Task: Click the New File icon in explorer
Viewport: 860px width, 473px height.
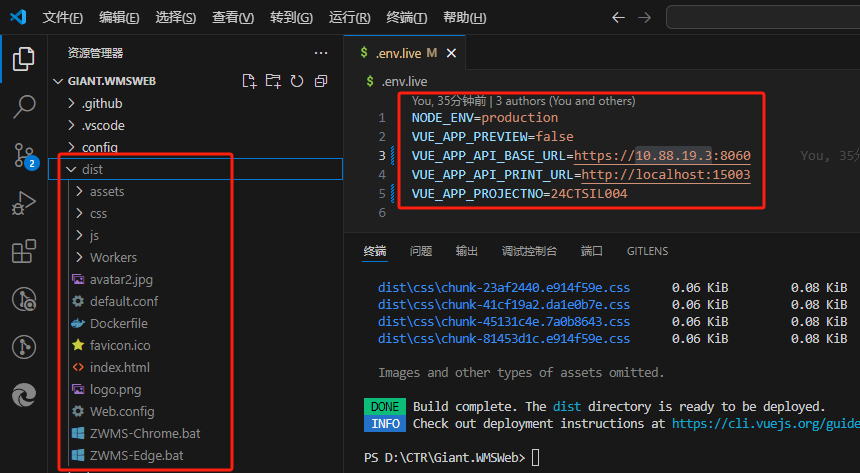Action: 249,81
